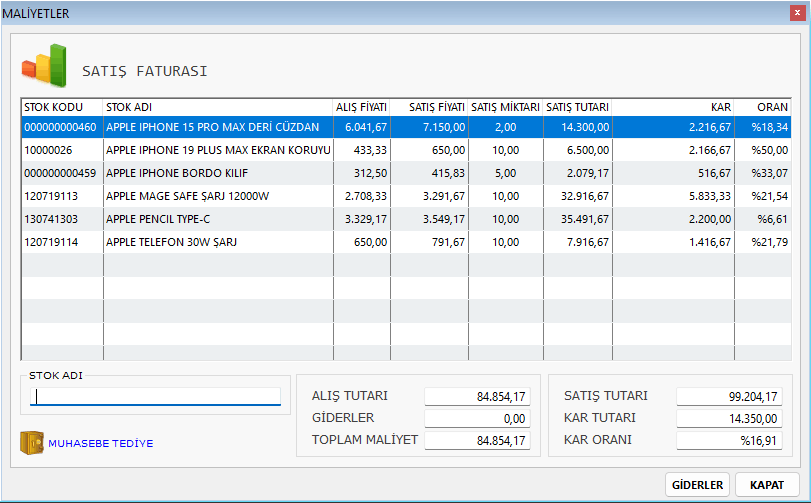Viewport: 811px width, 503px height.
Task: Close the MALİYETLER window with the red X
Action: coord(797,13)
